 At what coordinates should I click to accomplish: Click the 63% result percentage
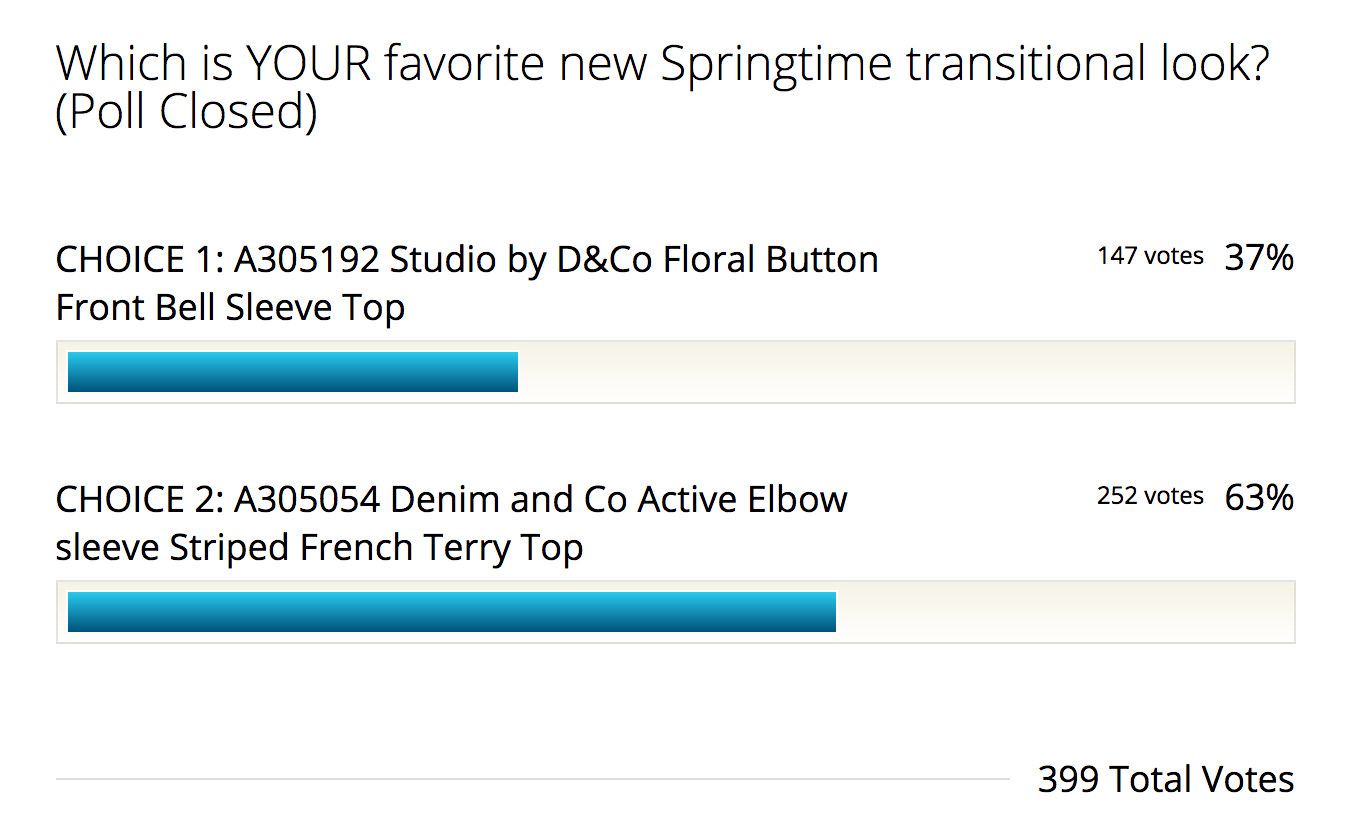[x=1259, y=497]
